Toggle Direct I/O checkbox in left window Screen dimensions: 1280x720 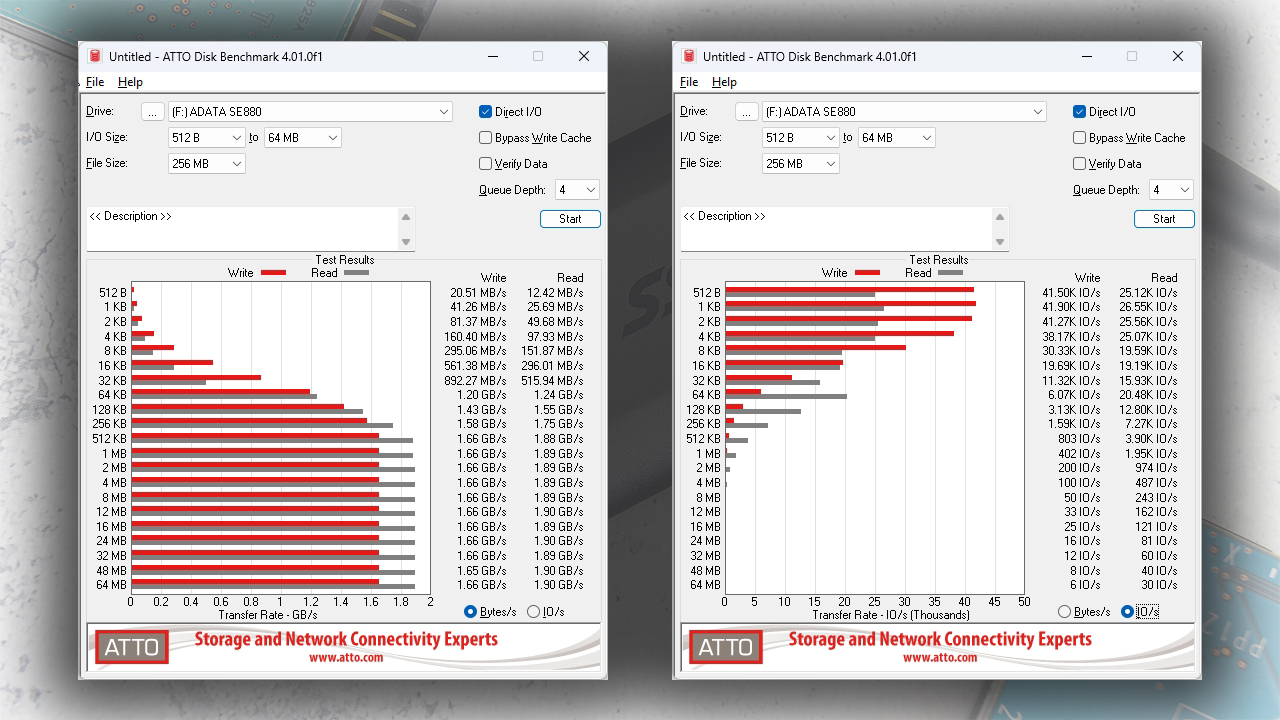tap(485, 112)
